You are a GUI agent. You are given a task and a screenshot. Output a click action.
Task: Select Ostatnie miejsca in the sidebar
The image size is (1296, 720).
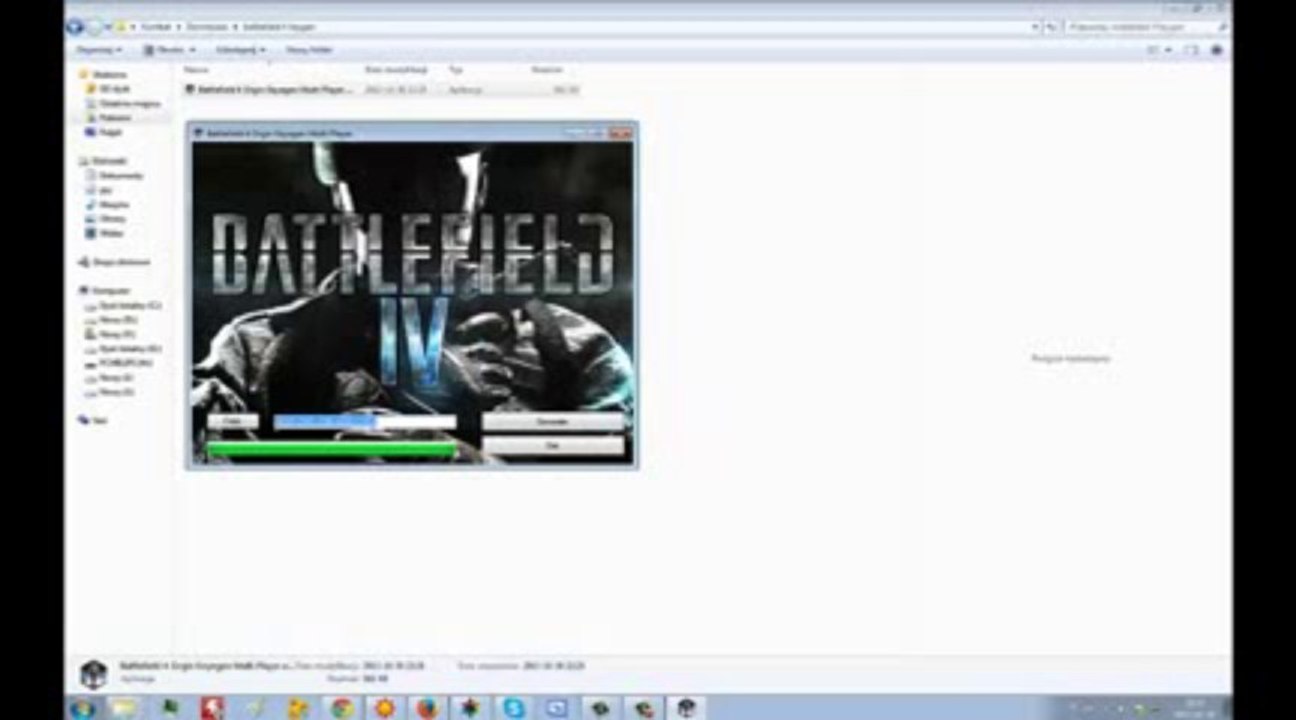[121, 103]
